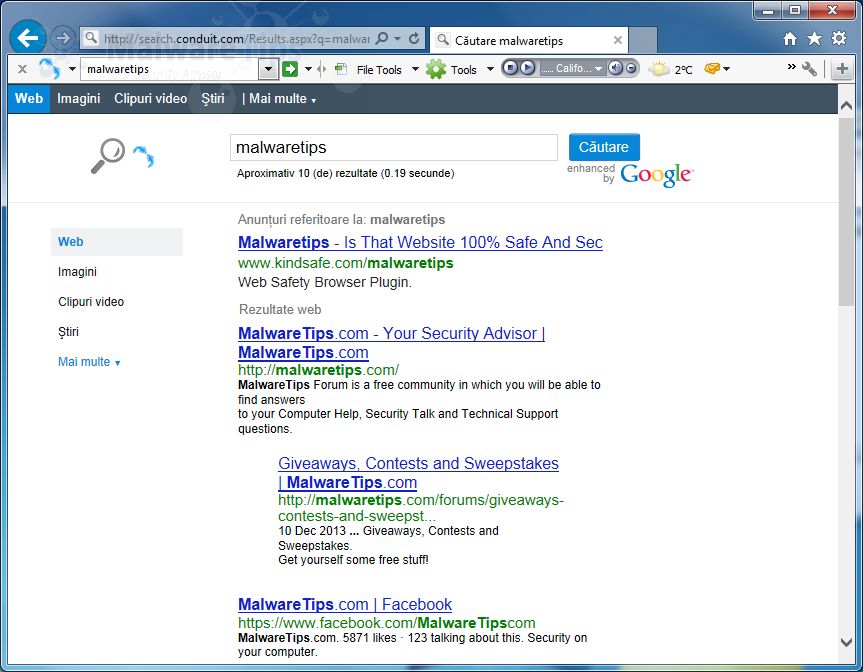Viewport: 863px width, 672px height.
Task: Click the green gear Tools icon
Action: pyautogui.click(x=435, y=69)
